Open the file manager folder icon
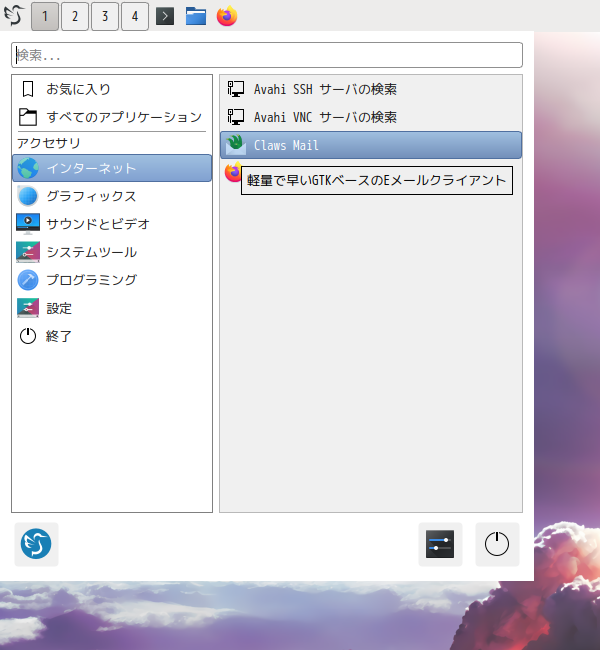This screenshot has height=650, width=600. [196, 16]
